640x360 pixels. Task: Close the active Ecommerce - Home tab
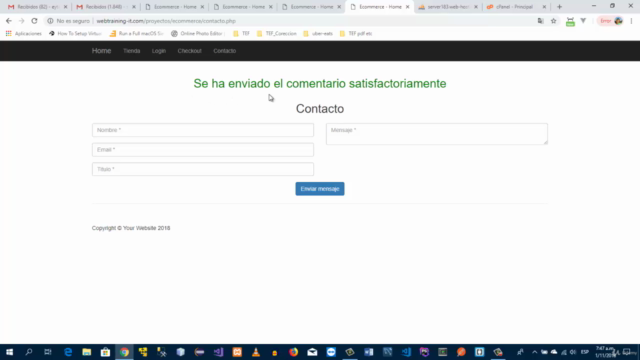click(x=407, y=7)
